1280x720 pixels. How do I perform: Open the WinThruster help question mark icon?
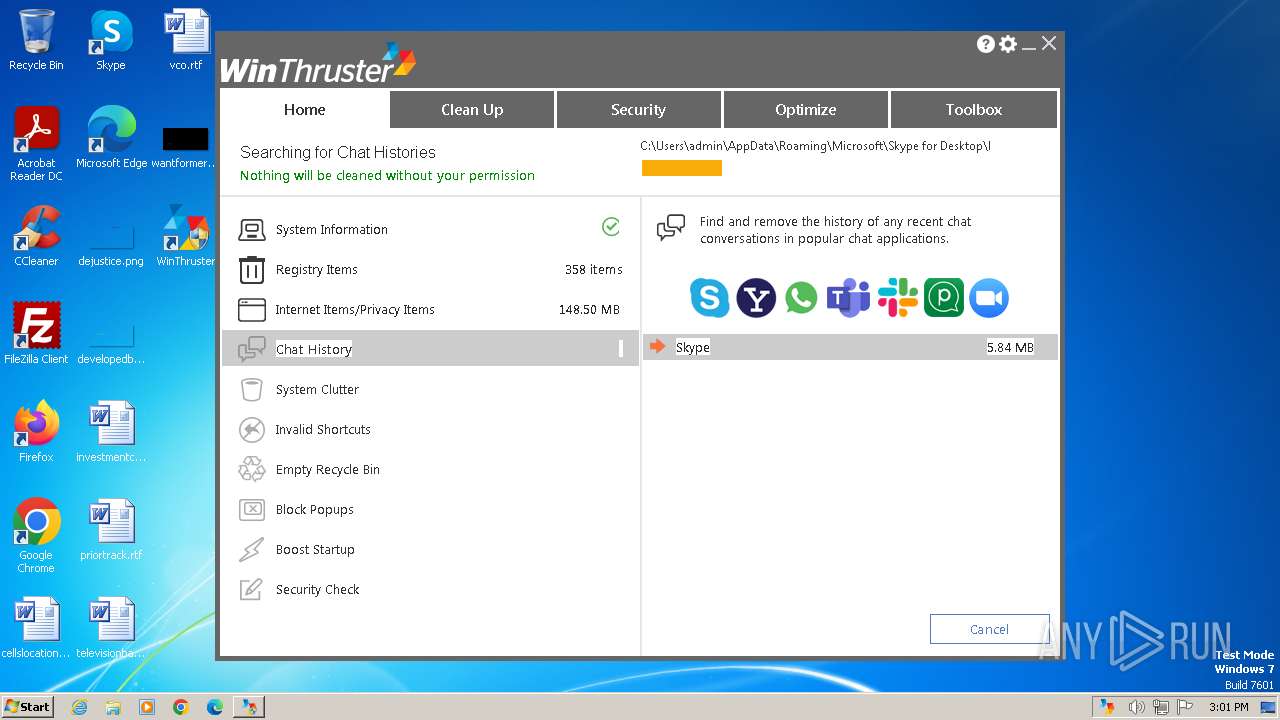(986, 44)
